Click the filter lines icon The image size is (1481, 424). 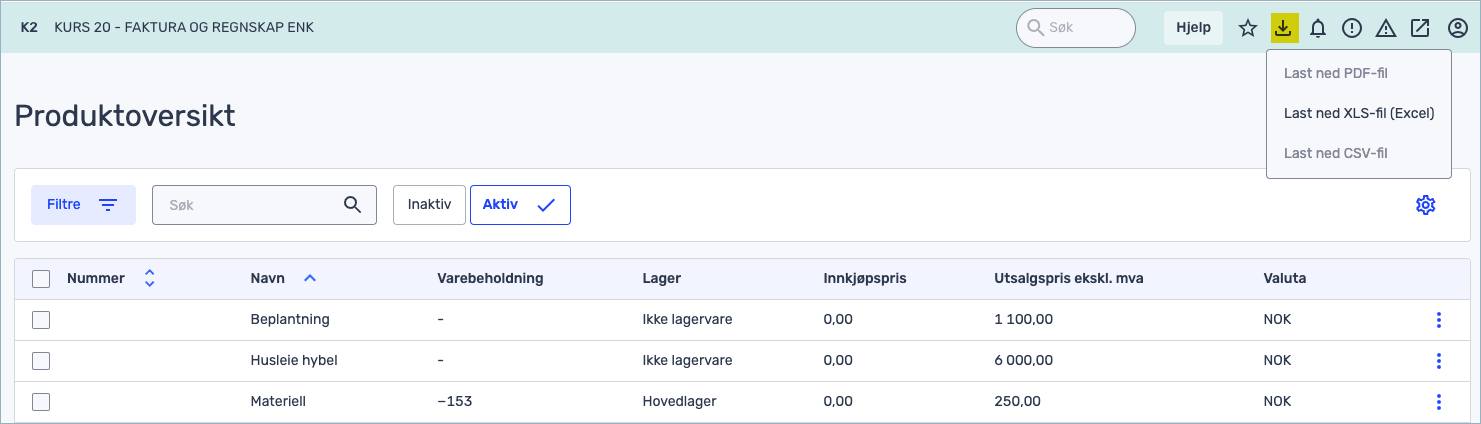[x=108, y=205]
